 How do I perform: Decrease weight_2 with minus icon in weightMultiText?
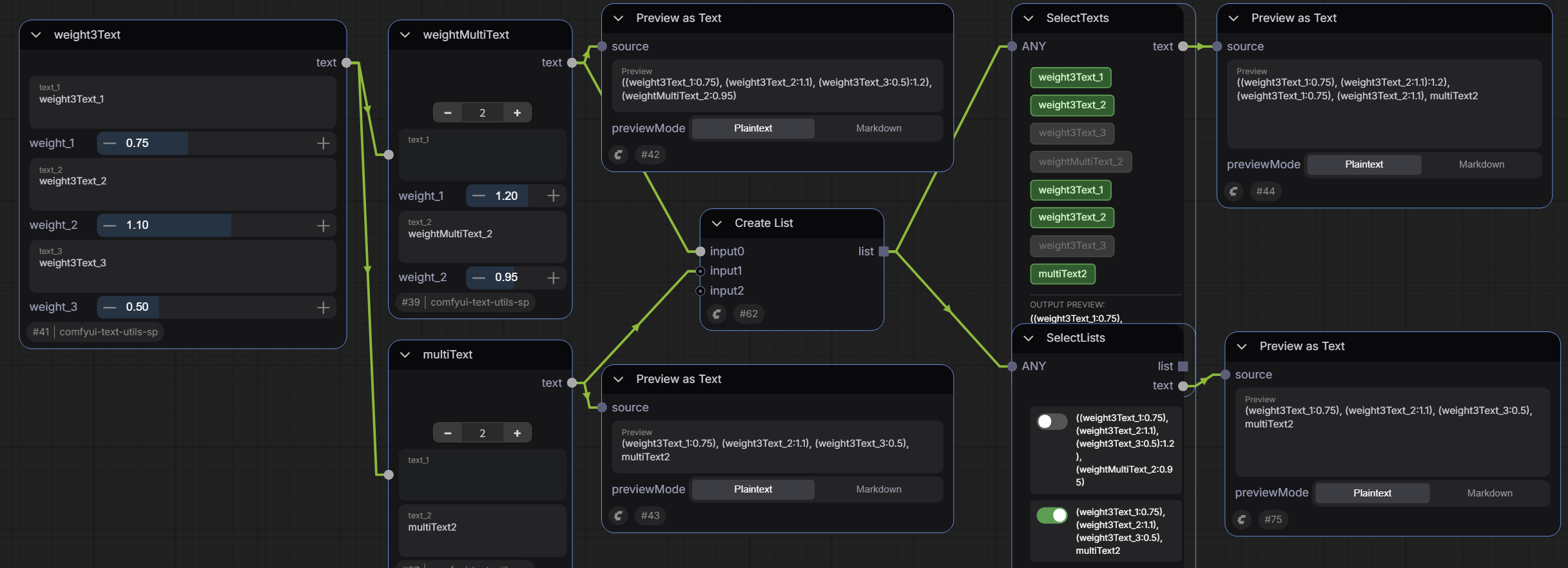click(x=478, y=278)
